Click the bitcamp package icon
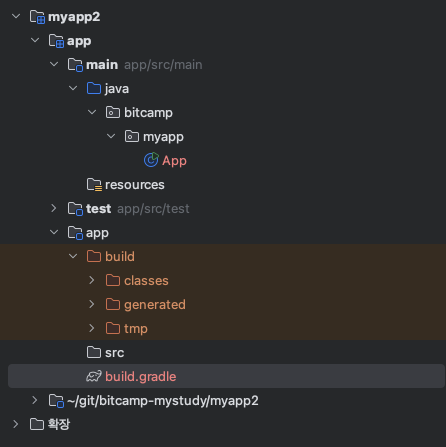This screenshot has width=446, height=447. 113,112
